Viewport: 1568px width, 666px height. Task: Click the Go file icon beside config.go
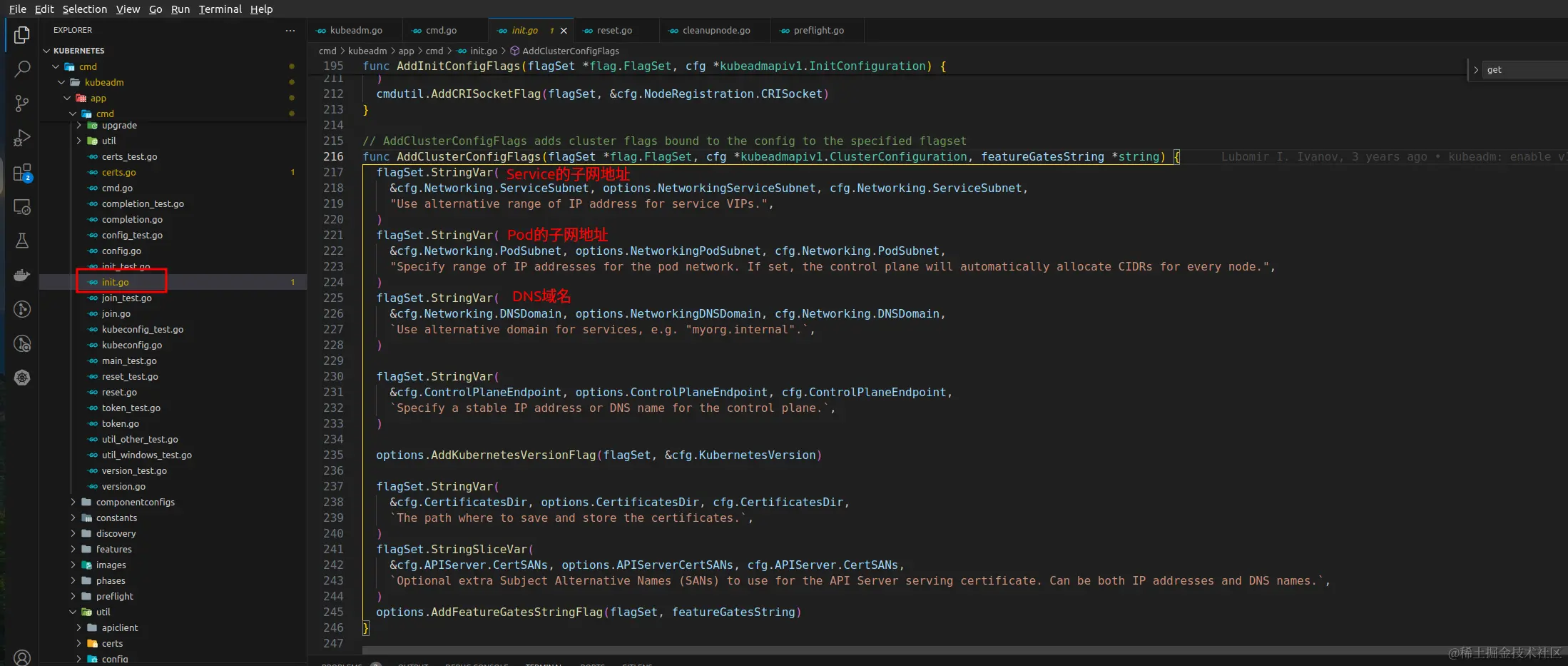tap(93, 251)
